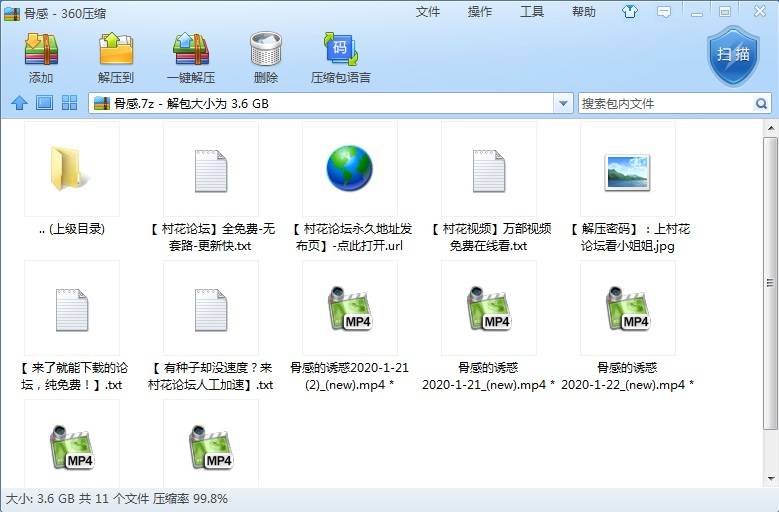Screen dimensions: 779x512
Task: Go up one level with the blue arrow
Action: point(19,103)
